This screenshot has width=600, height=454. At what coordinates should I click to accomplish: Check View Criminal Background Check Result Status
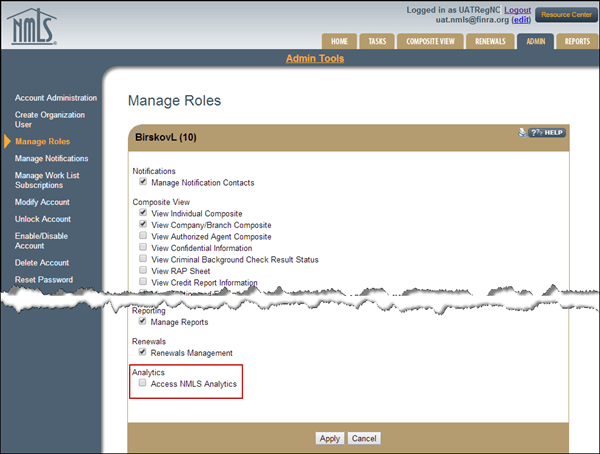[143, 258]
